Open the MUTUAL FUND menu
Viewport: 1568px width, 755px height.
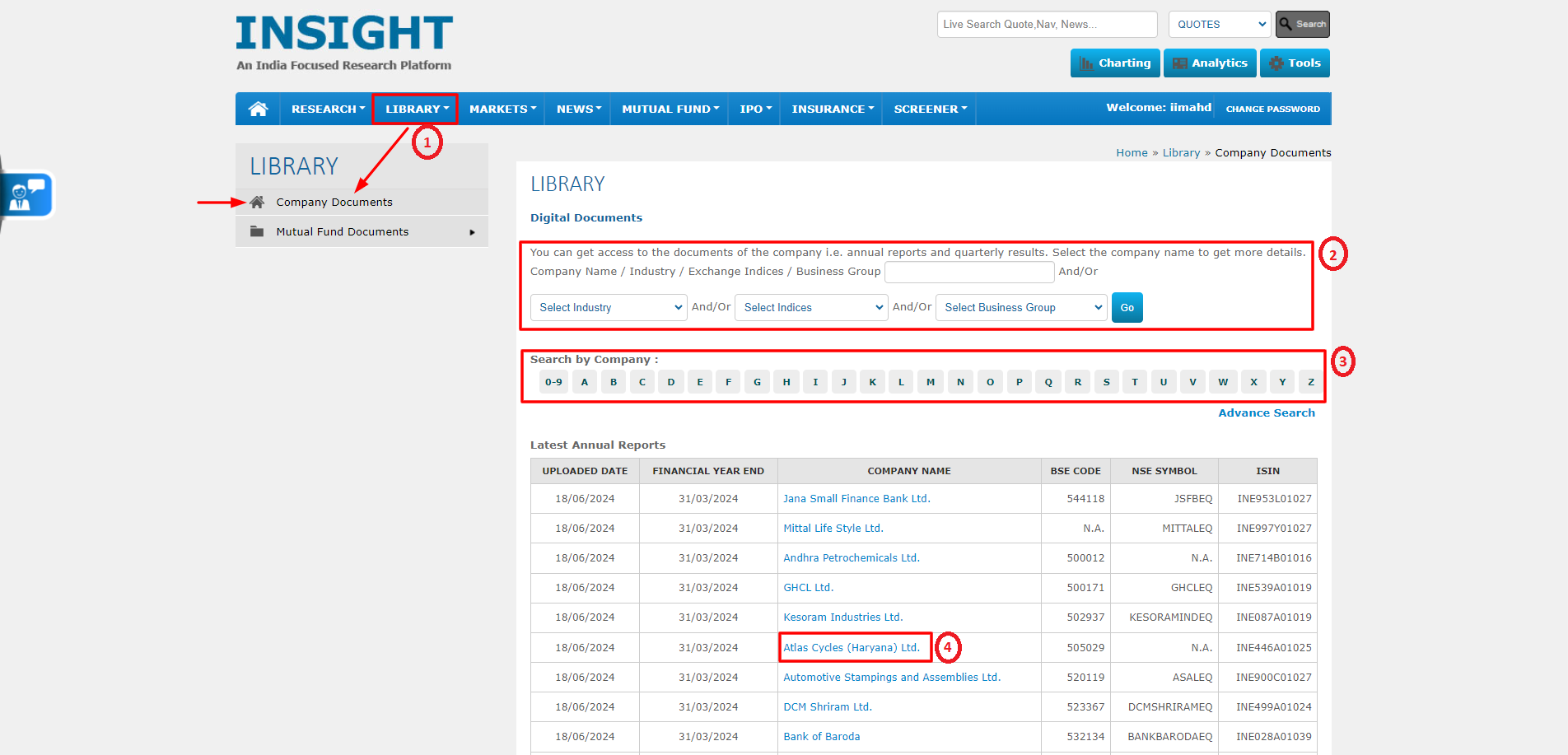pos(670,109)
